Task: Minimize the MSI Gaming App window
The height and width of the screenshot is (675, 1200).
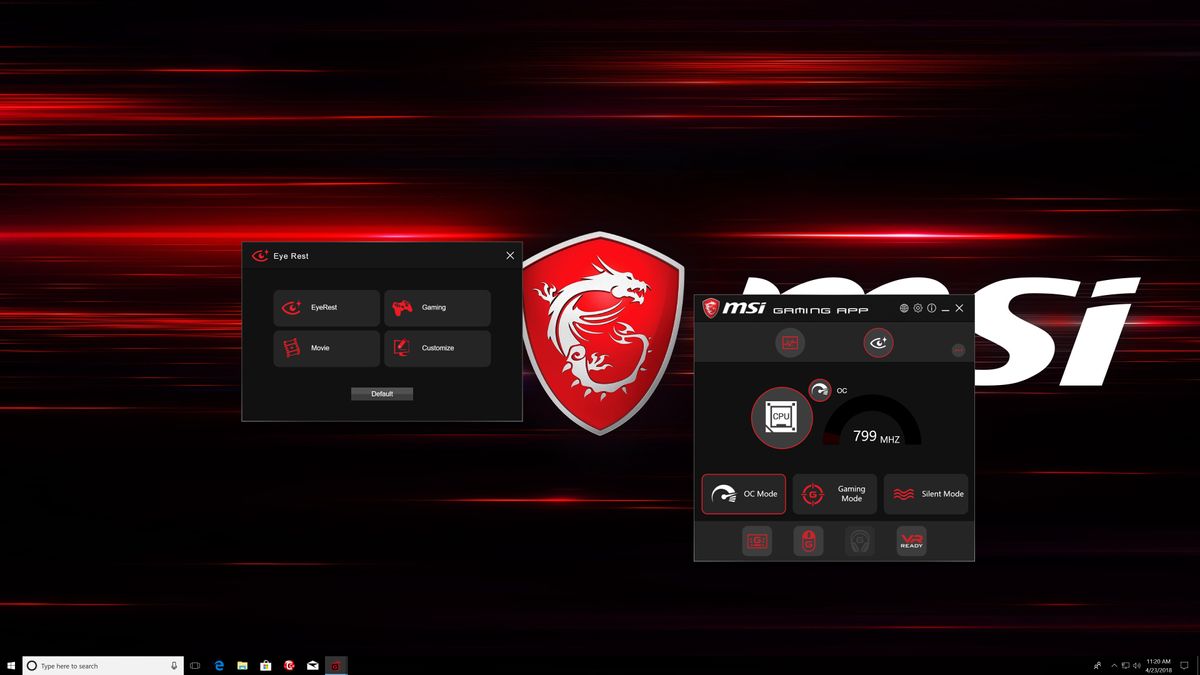Action: (x=945, y=308)
